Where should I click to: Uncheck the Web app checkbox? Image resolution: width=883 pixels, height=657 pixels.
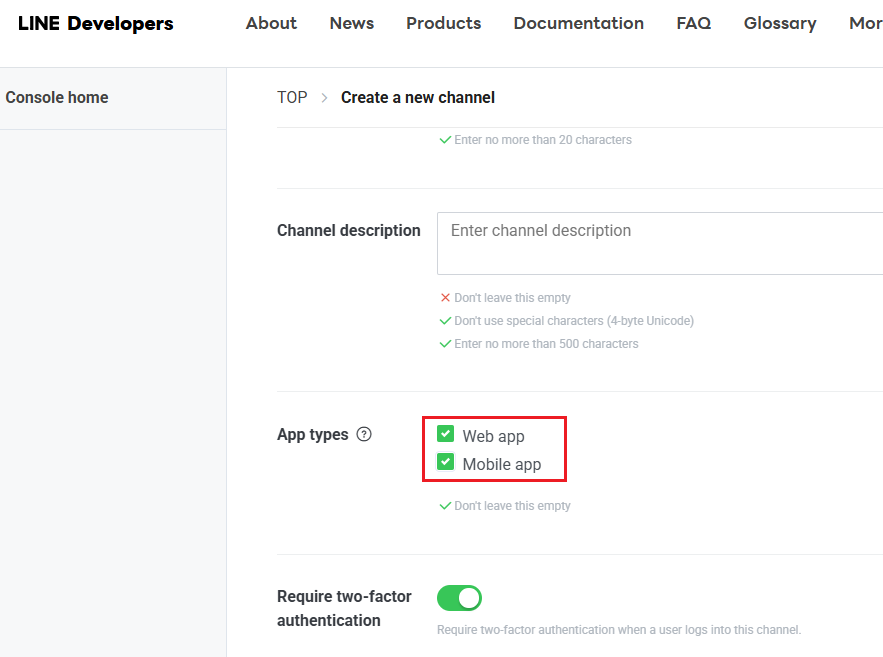click(446, 435)
